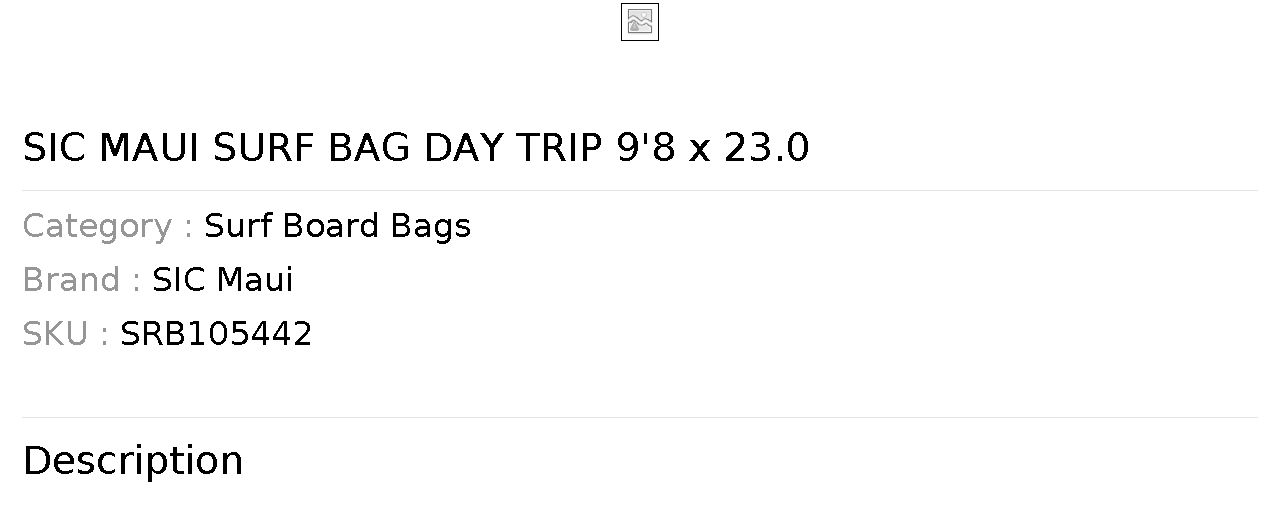Click the word 'Bags' in category value
The height and width of the screenshot is (506, 1280).
pyautogui.click(x=431, y=226)
